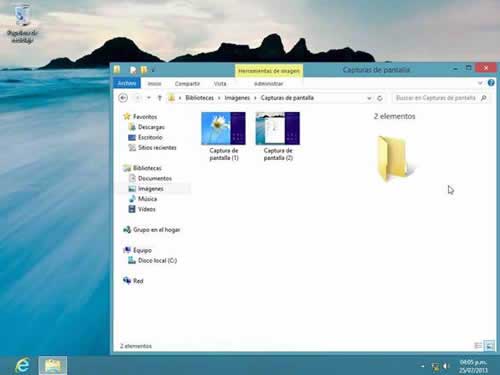Click the up-one-level arrow button
The image size is (500, 375).
coord(160,98)
